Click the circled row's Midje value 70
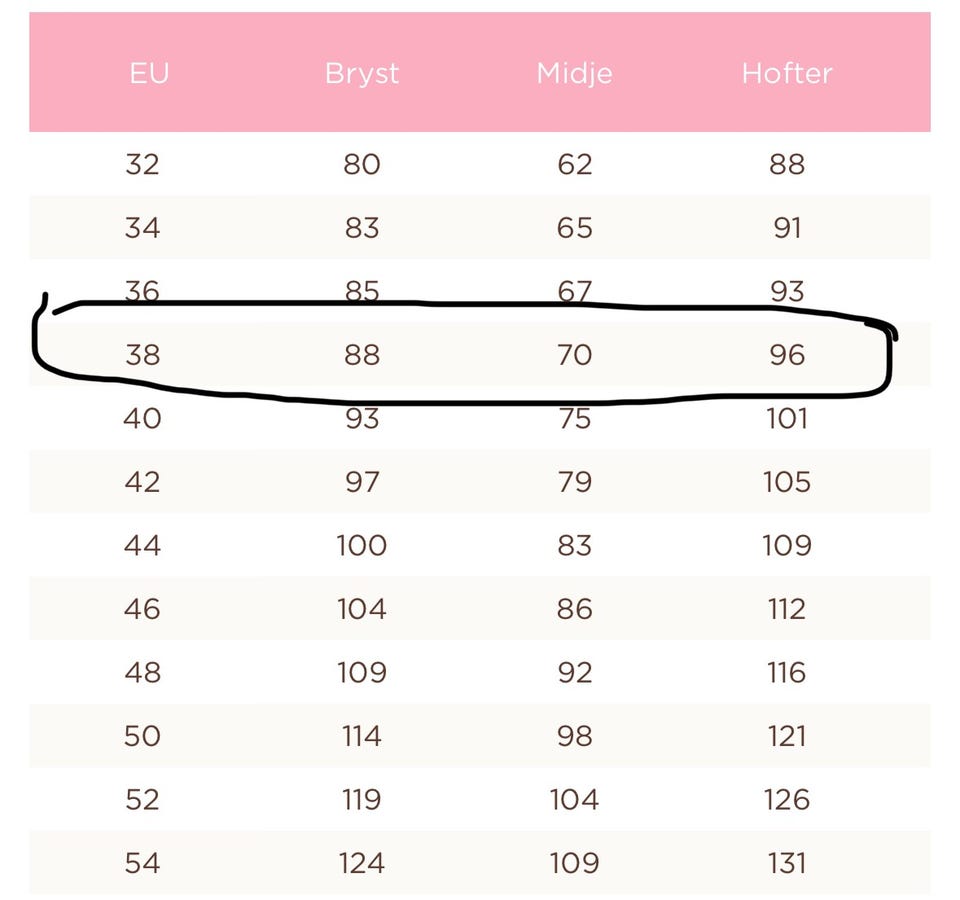This screenshot has height=900, width=960. click(575, 355)
